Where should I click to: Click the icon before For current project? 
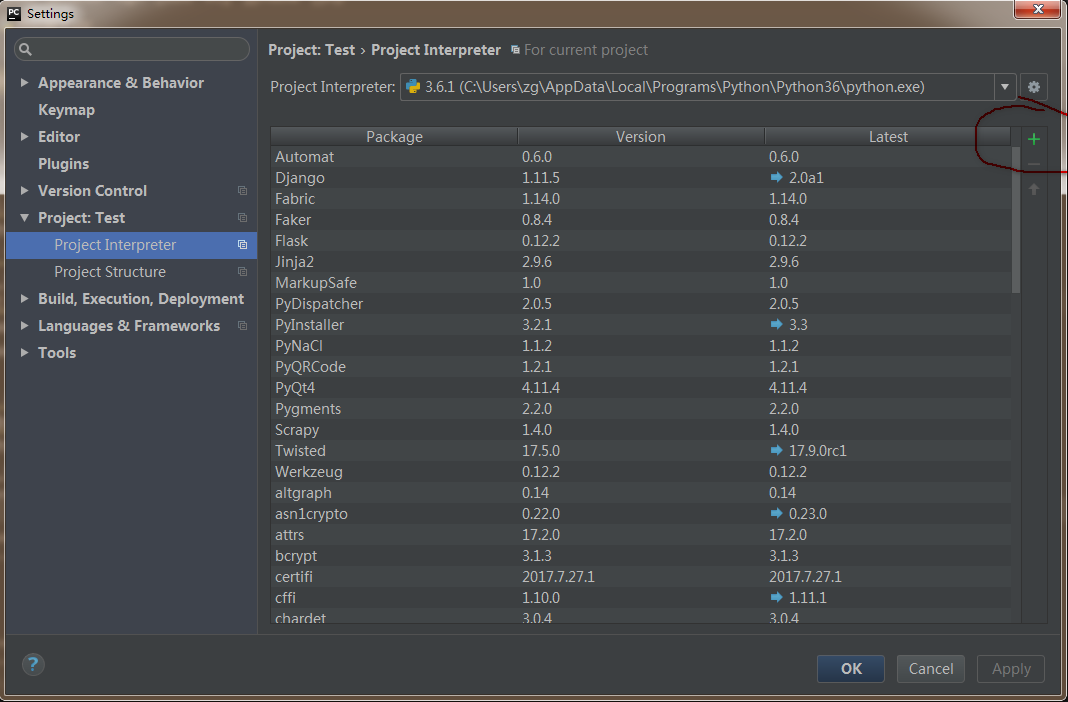click(515, 50)
